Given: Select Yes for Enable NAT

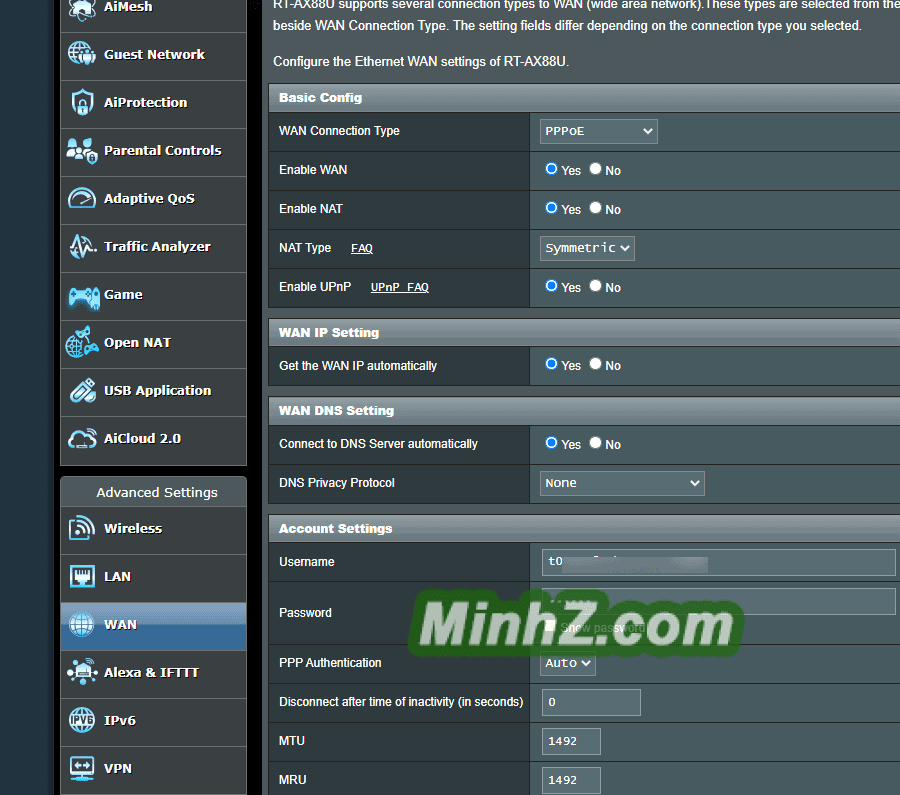Looking at the screenshot, I should click(x=551, y=208).
